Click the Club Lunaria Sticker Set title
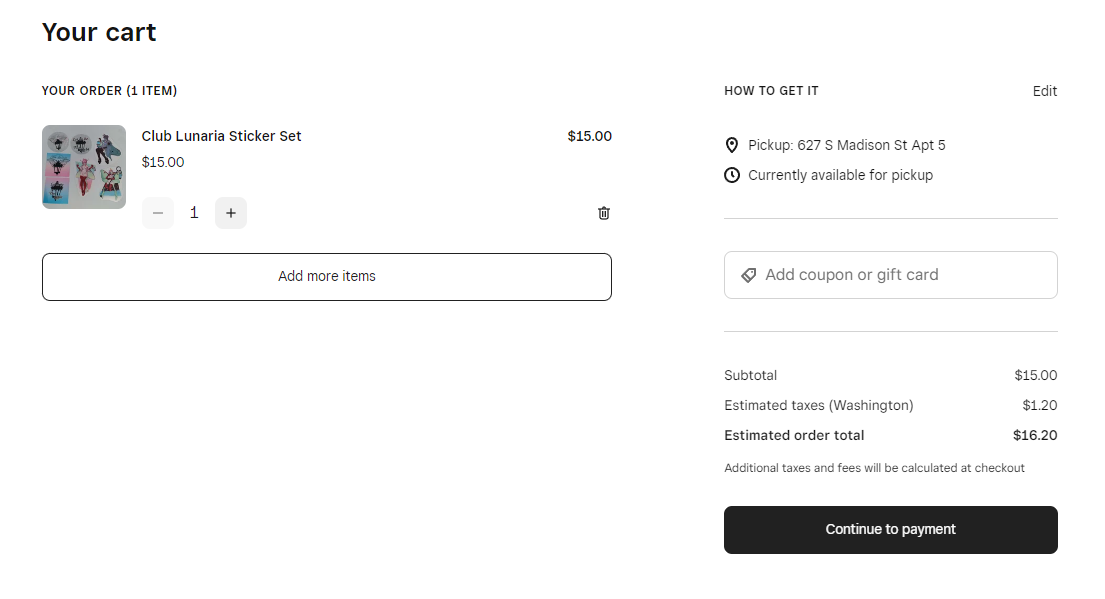This screenshot has width=1105, height=599. 221,136
